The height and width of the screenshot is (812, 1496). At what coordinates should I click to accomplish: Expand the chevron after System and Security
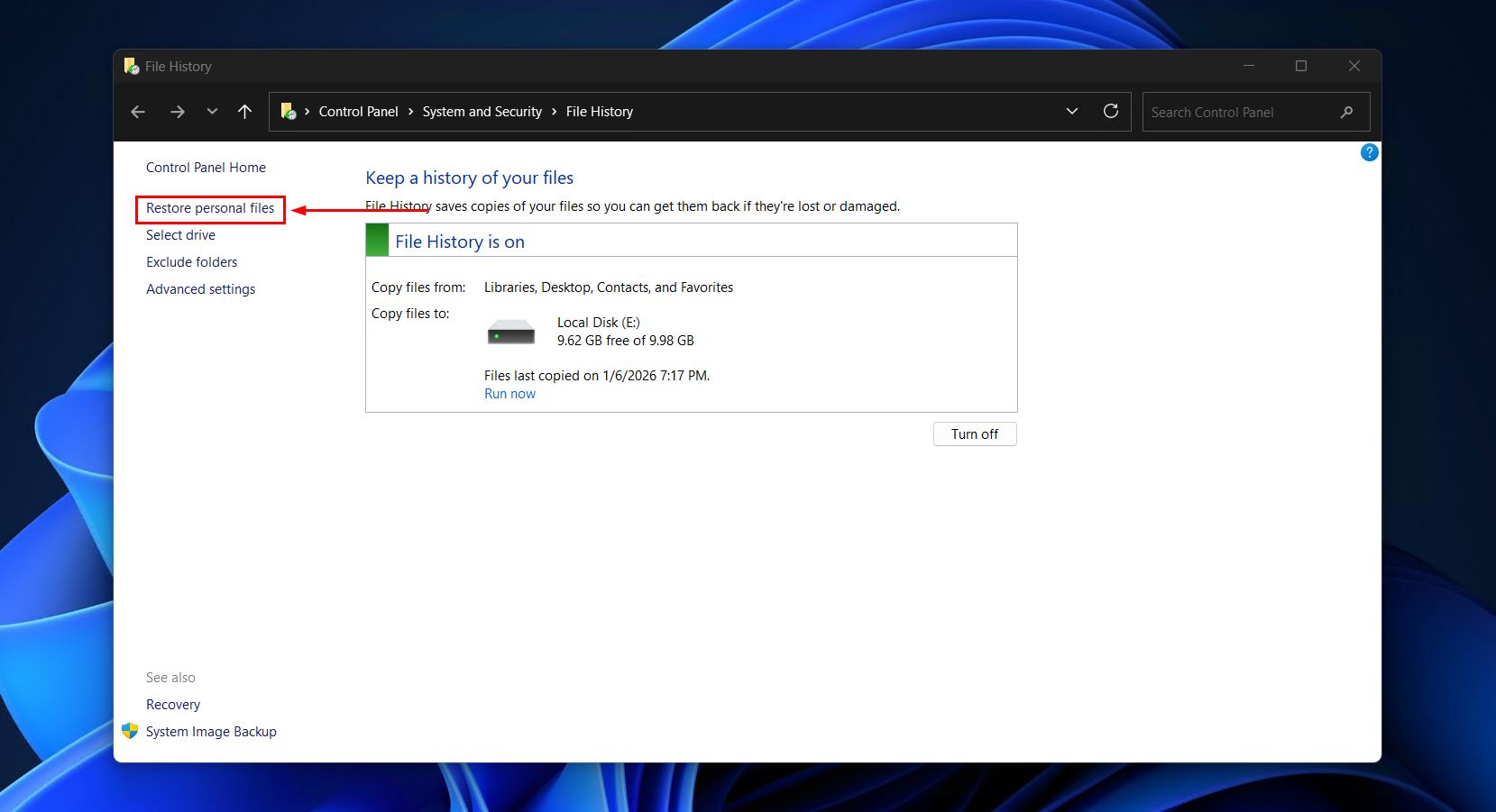point(554,111)
